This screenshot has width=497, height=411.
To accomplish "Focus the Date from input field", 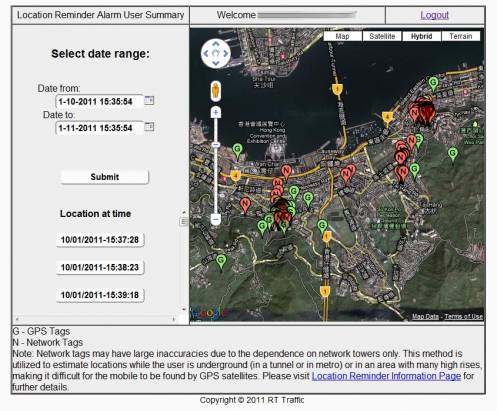I will coord(99,101).
